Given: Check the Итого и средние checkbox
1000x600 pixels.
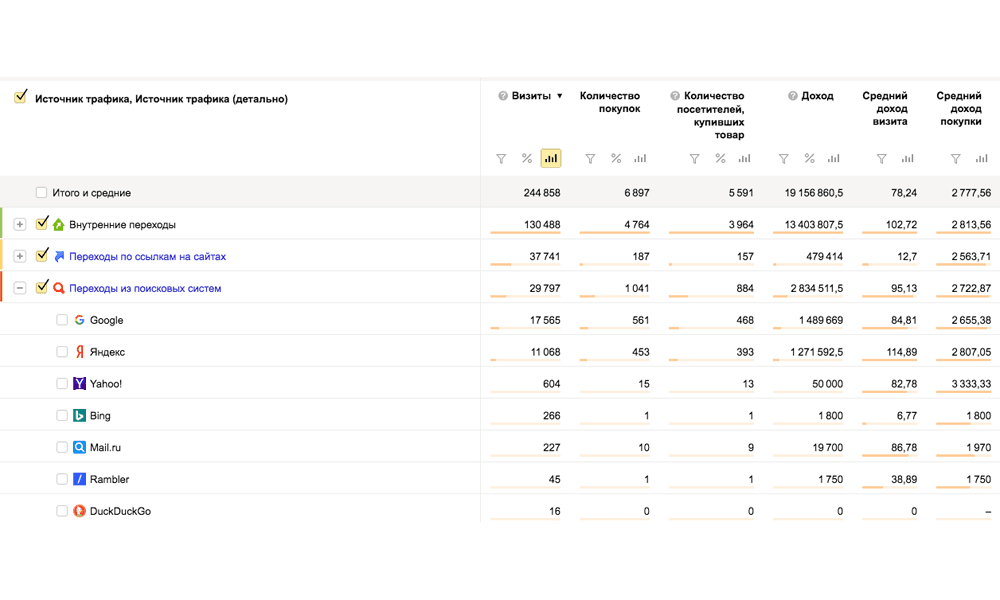Looking at the screenshot, I should click(x=41, y=192).
